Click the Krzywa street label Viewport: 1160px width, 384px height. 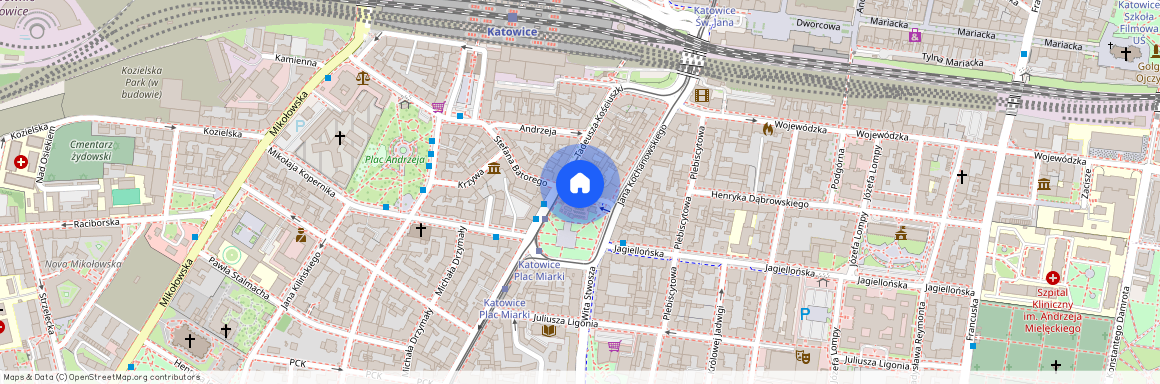471,178
